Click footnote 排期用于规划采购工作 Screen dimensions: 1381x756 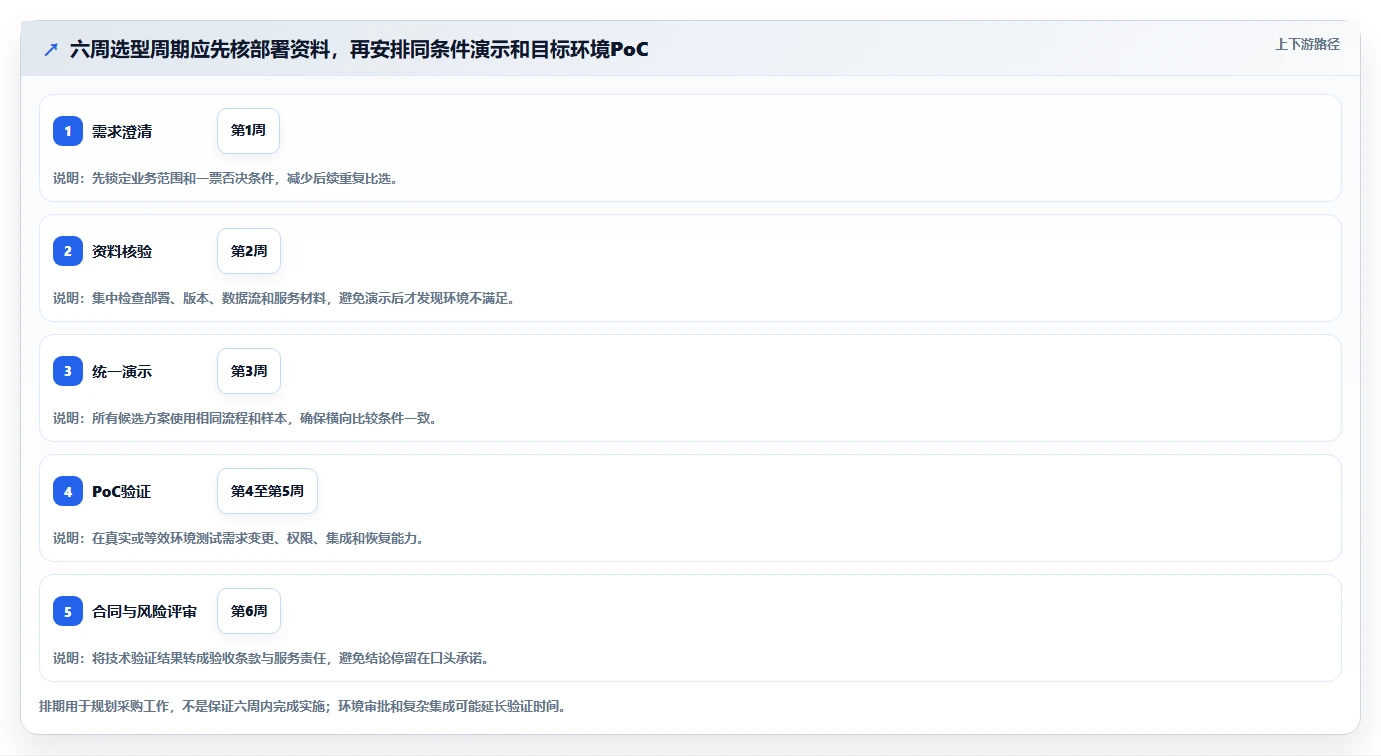point(302,707)
